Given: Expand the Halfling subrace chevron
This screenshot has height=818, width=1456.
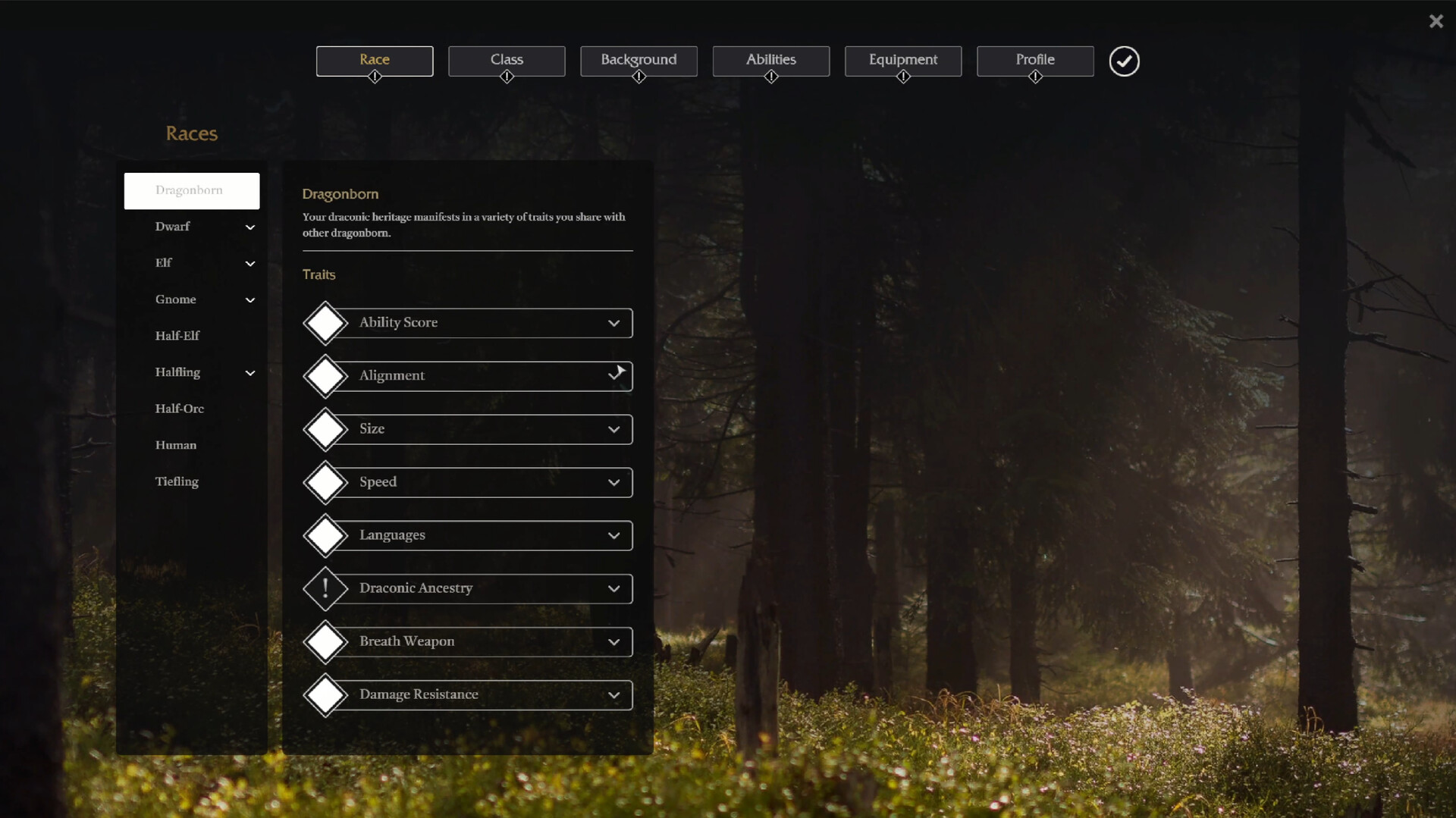Looking at the screenshot, I should (x=250, y=373).
